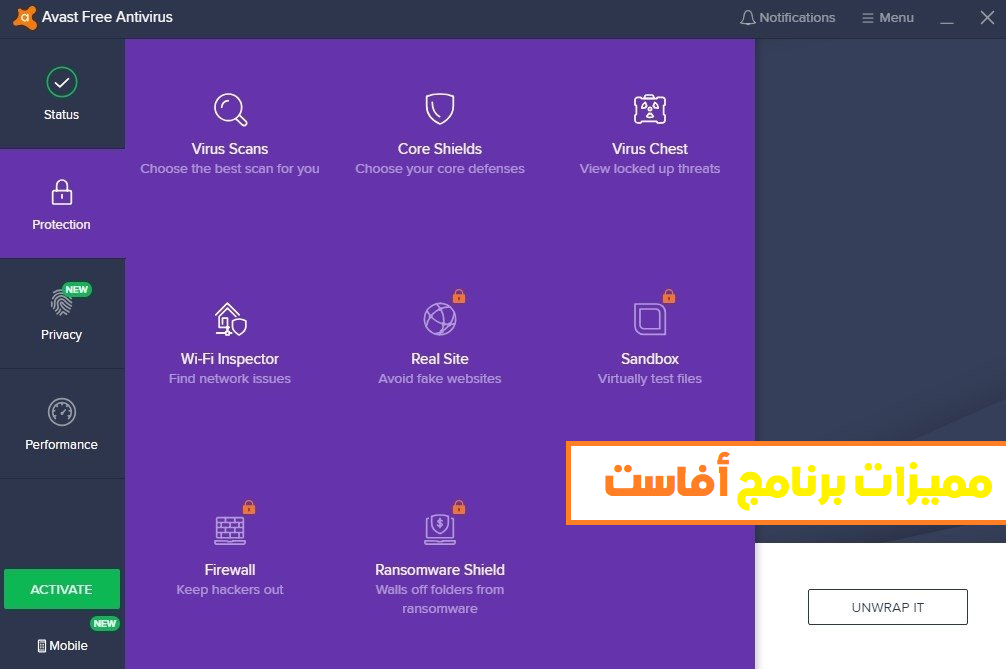This screenshot has width=1006, height=669.
Task: Click 'Ransomware Shield' title text
Action: click(x=439, y=570)
